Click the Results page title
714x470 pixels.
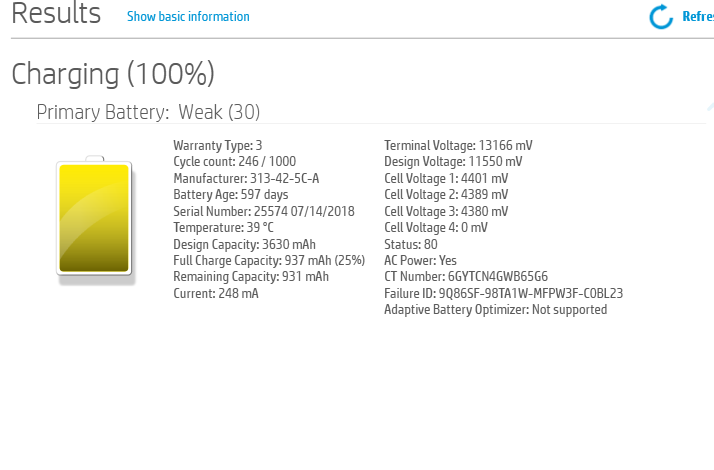[56, 13]
